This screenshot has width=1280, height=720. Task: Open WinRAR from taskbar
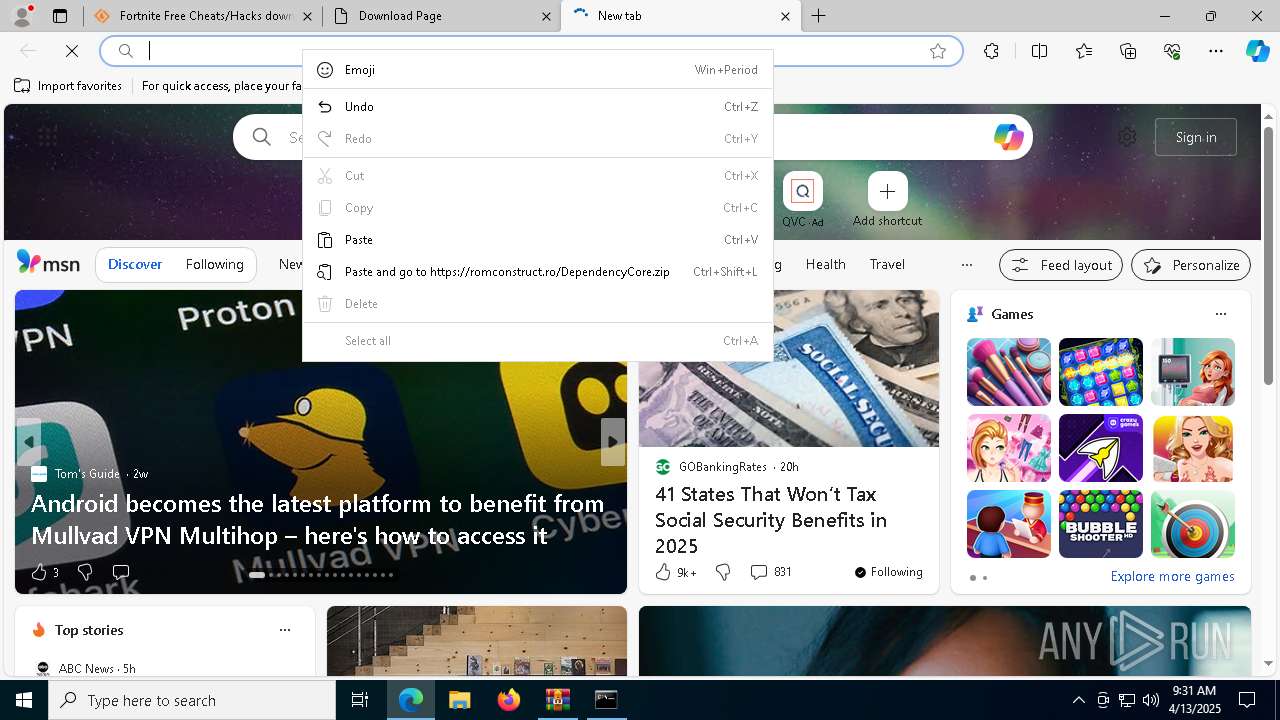click(x=557, y=700)
